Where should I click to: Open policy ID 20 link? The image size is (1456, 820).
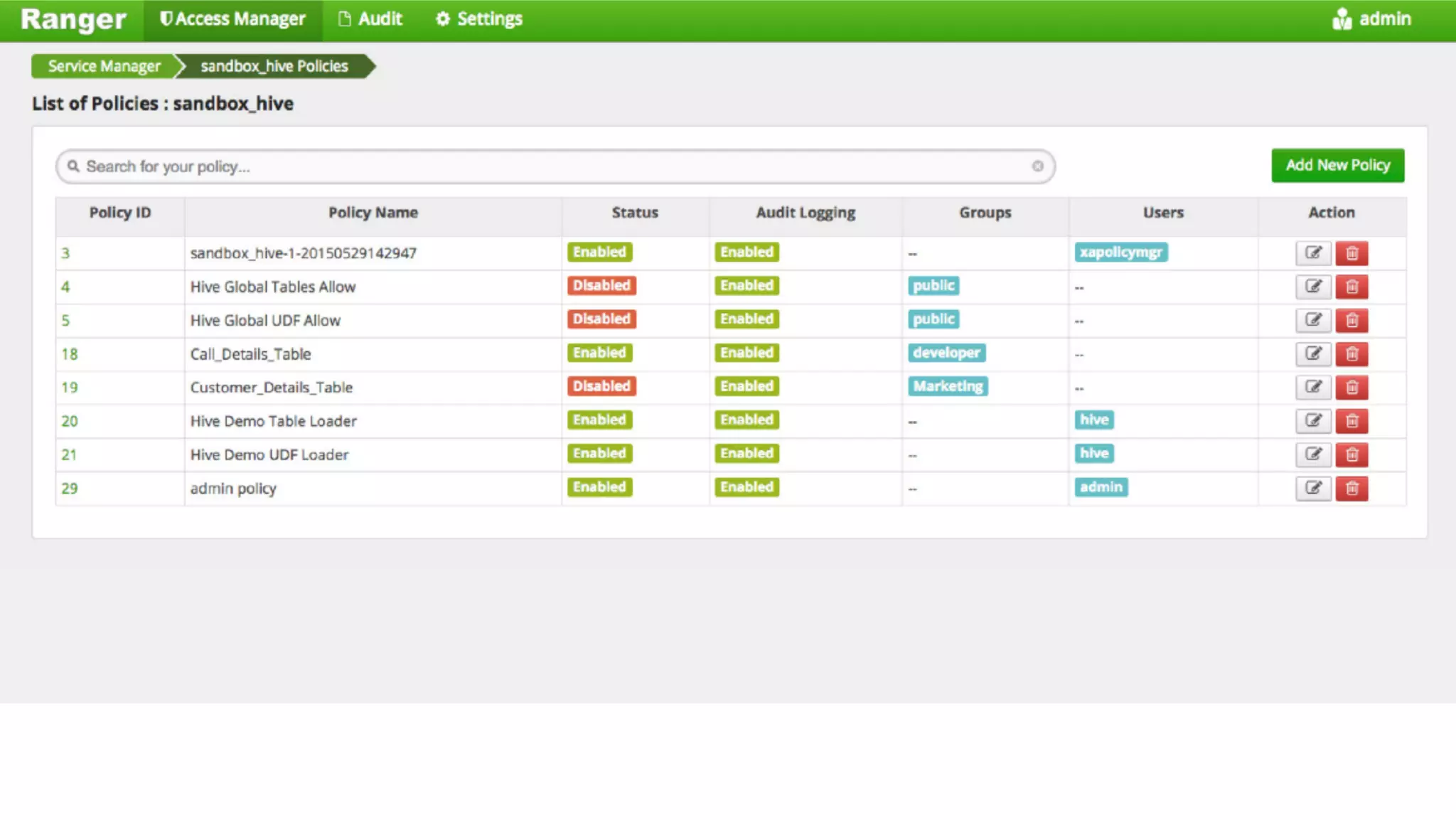pyautogui.click(x=69, y=420)
